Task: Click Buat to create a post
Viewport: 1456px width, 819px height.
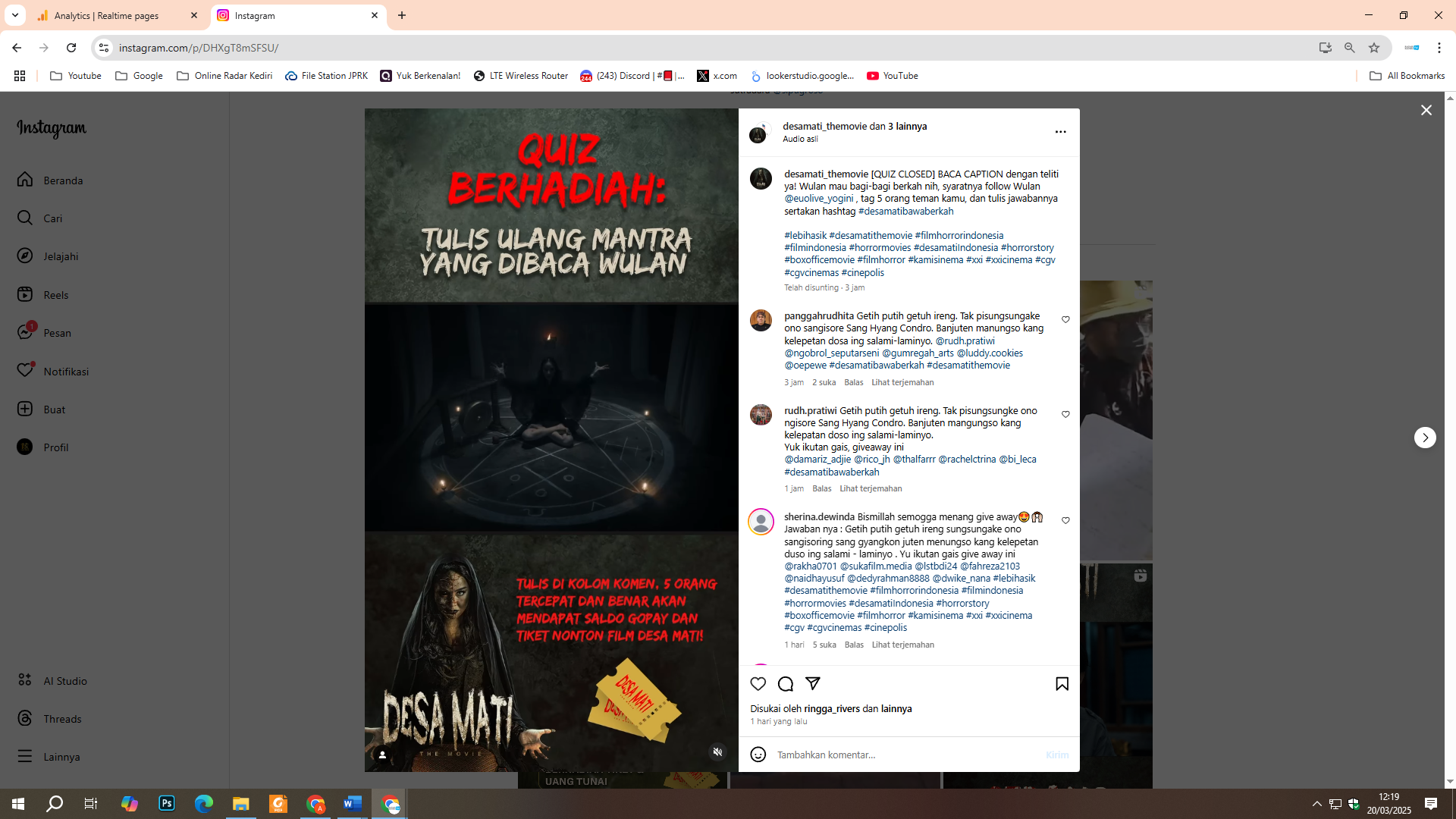Action: pyautogui.click(x=41, y=409)
